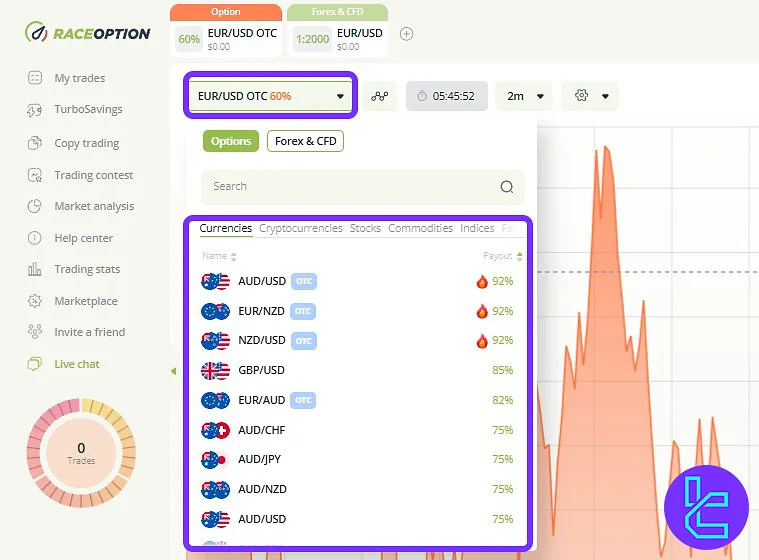759x560 pixels.
Task: Open Help center link
Action: coord(84,238)
